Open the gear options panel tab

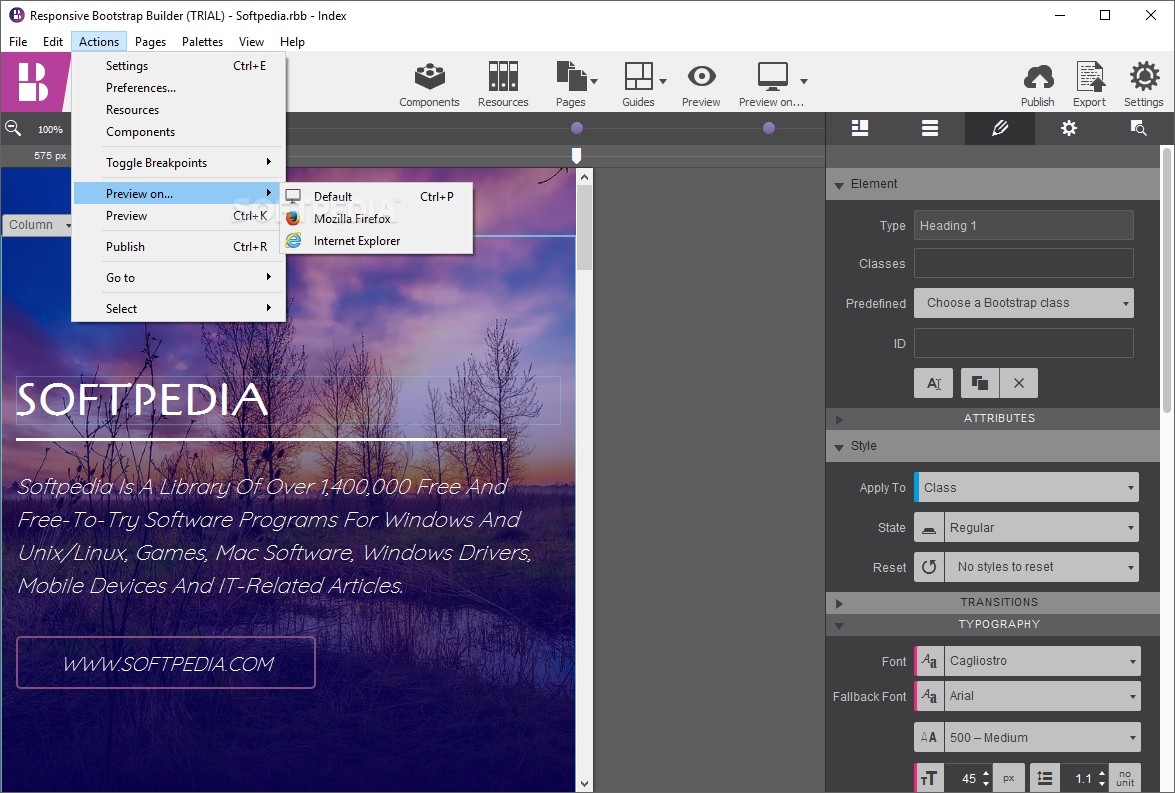[x=1069, y=128]
